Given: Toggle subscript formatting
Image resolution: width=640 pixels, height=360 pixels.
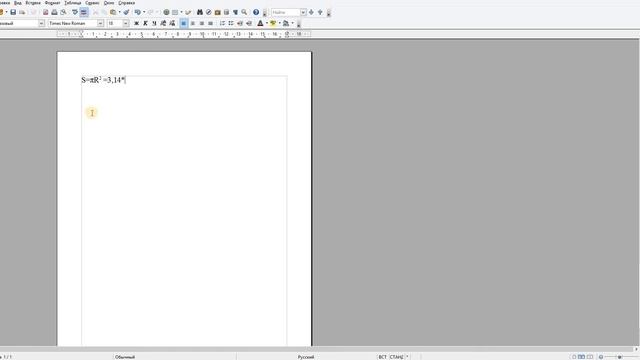Looking at the screenshot, I should pos(172,23).
